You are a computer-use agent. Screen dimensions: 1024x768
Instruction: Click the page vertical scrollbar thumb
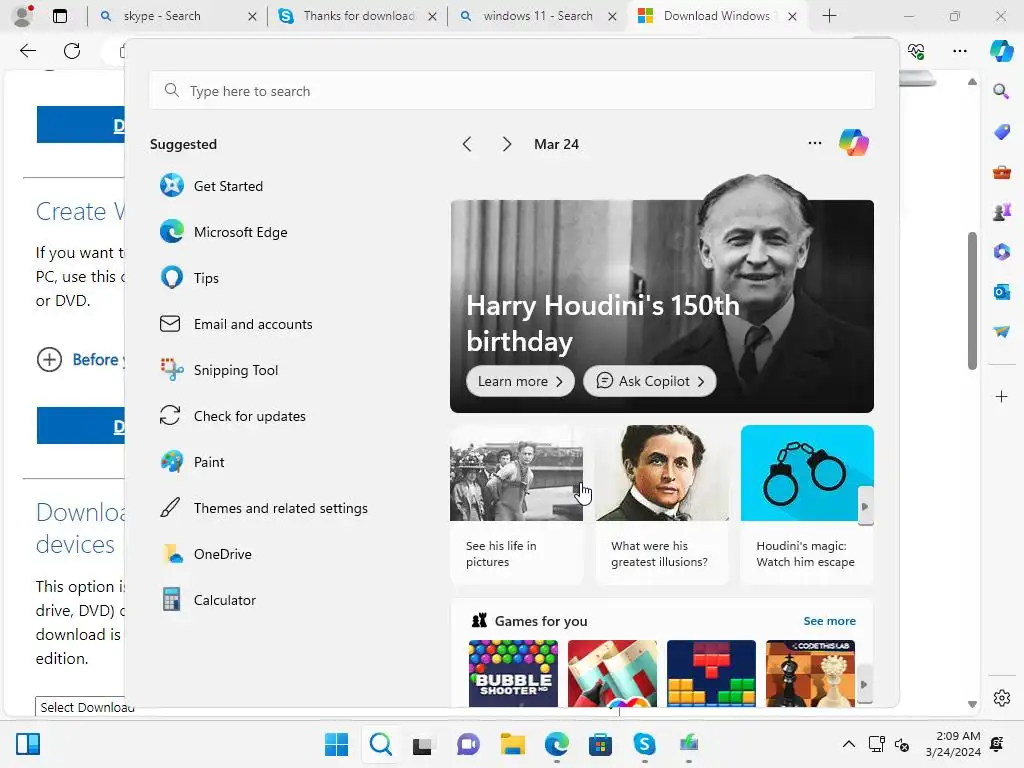coord(972,300)
